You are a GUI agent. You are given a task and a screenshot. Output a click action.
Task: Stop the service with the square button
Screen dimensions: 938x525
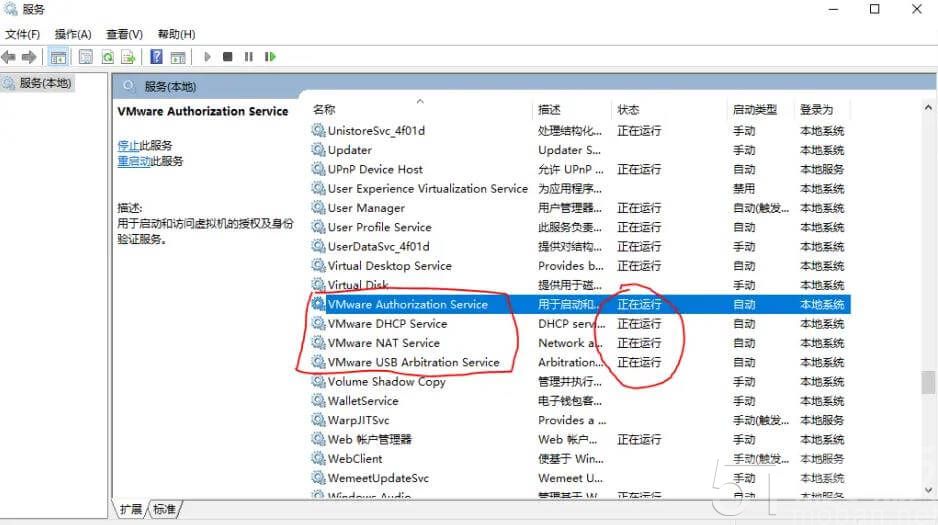pos(227,57)
